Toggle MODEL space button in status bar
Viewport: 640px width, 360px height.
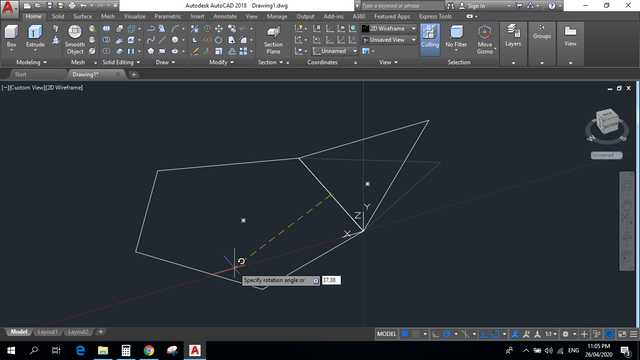point(386,334)
